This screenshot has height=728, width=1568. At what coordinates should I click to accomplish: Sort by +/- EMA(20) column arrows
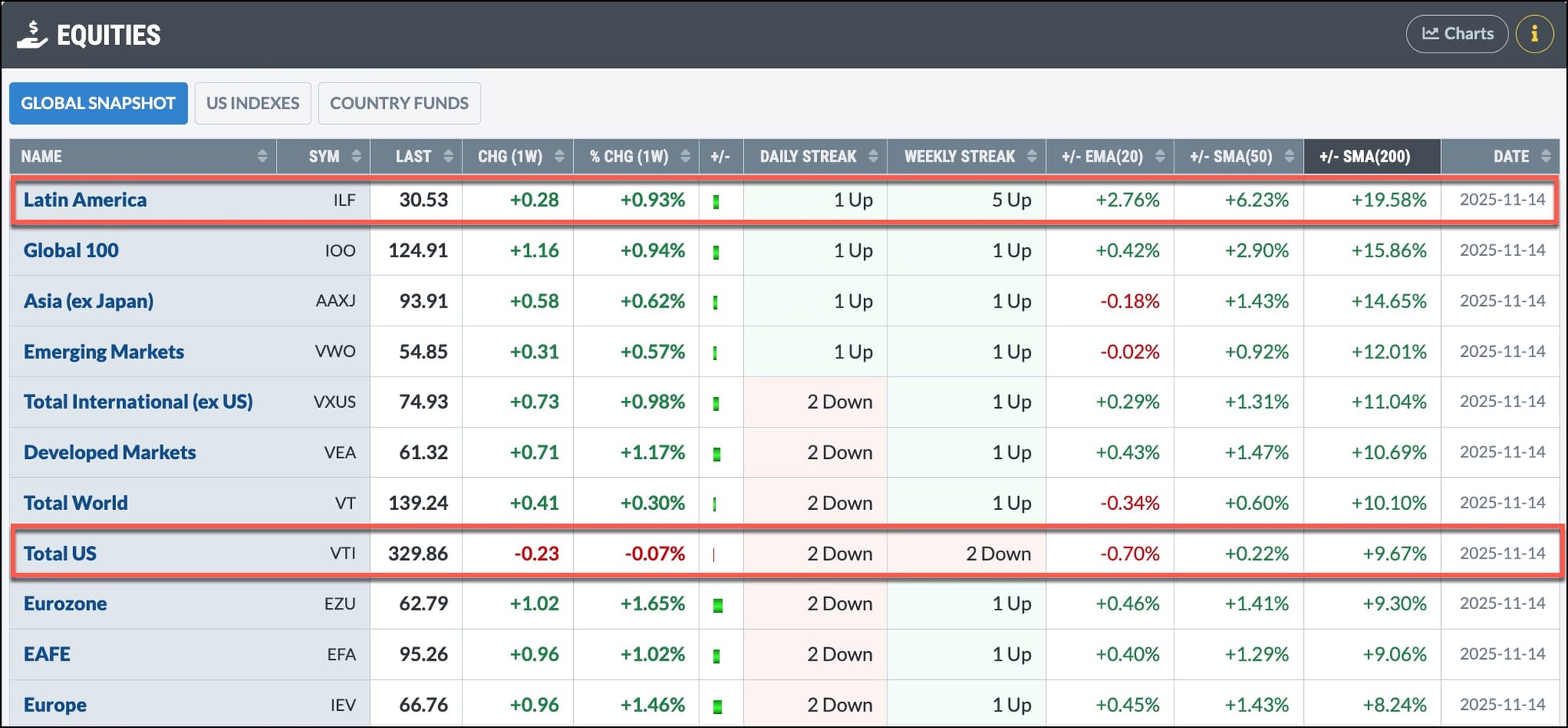(1160, 156)
